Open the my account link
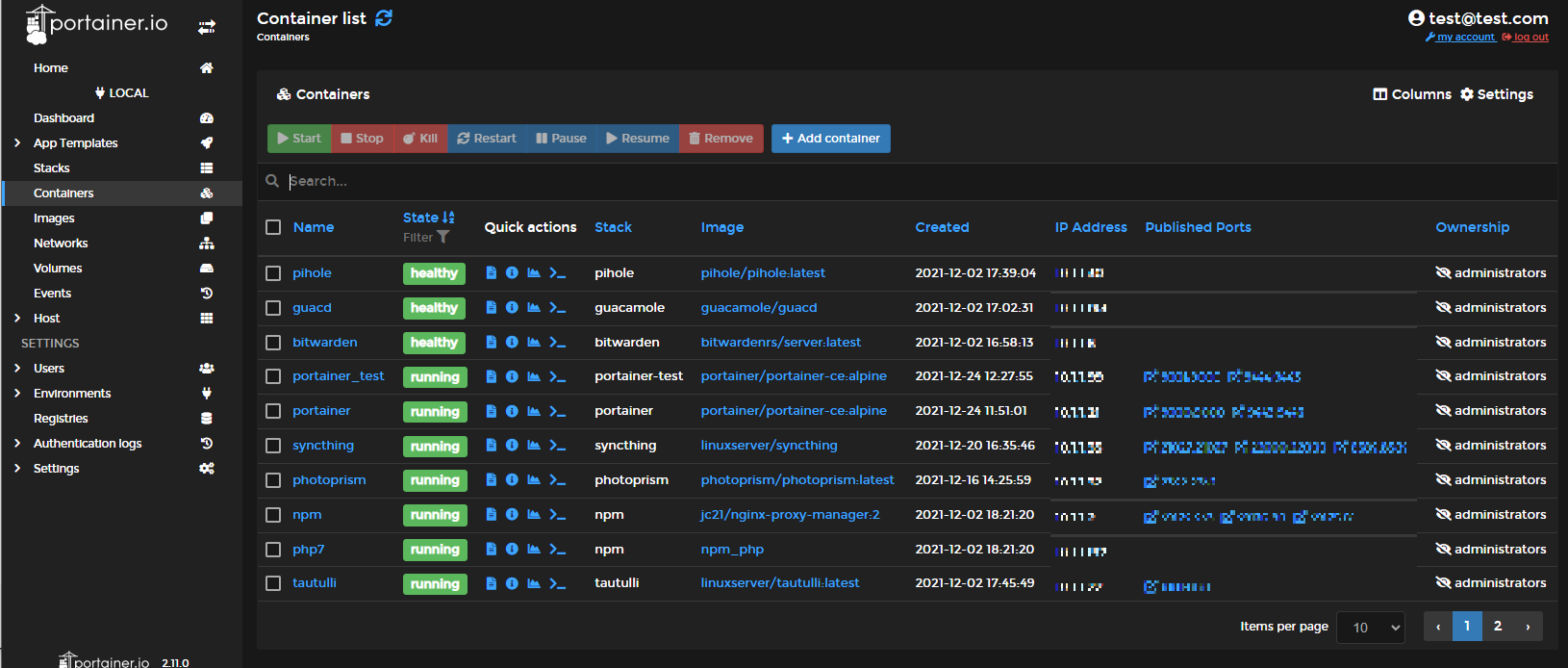Image resolution: width=1568 pixels, height=668 pixels. [1460, 38]
